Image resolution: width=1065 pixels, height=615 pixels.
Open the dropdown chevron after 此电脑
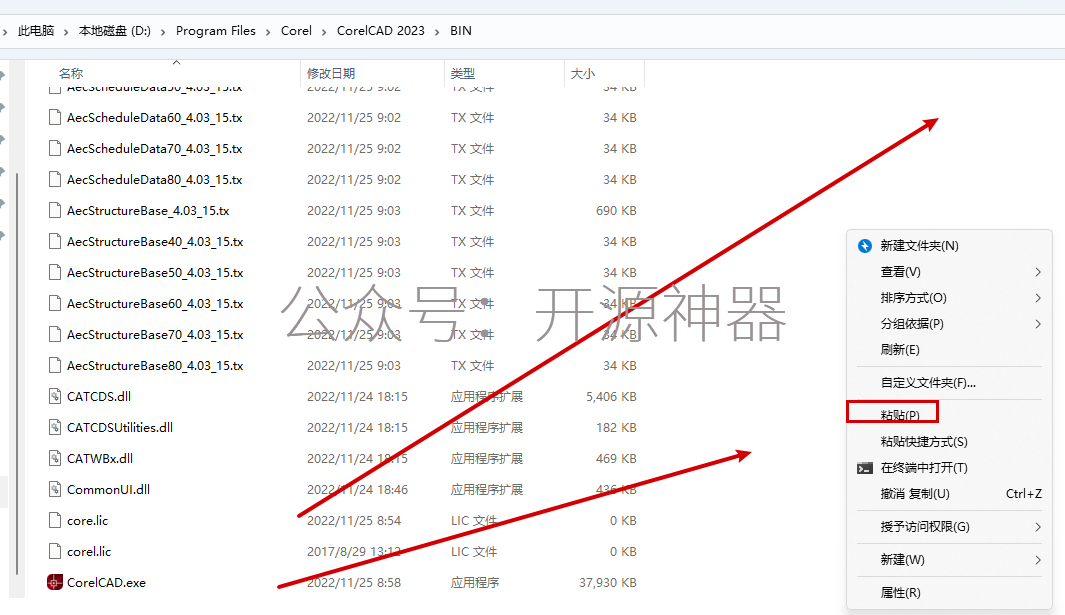pos(66,31)
